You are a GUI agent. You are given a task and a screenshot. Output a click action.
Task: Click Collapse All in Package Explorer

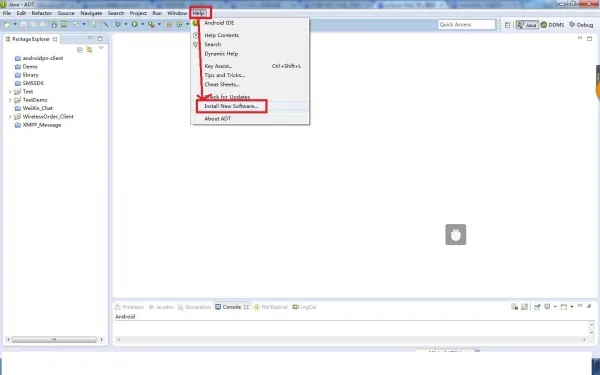point(80,50)
